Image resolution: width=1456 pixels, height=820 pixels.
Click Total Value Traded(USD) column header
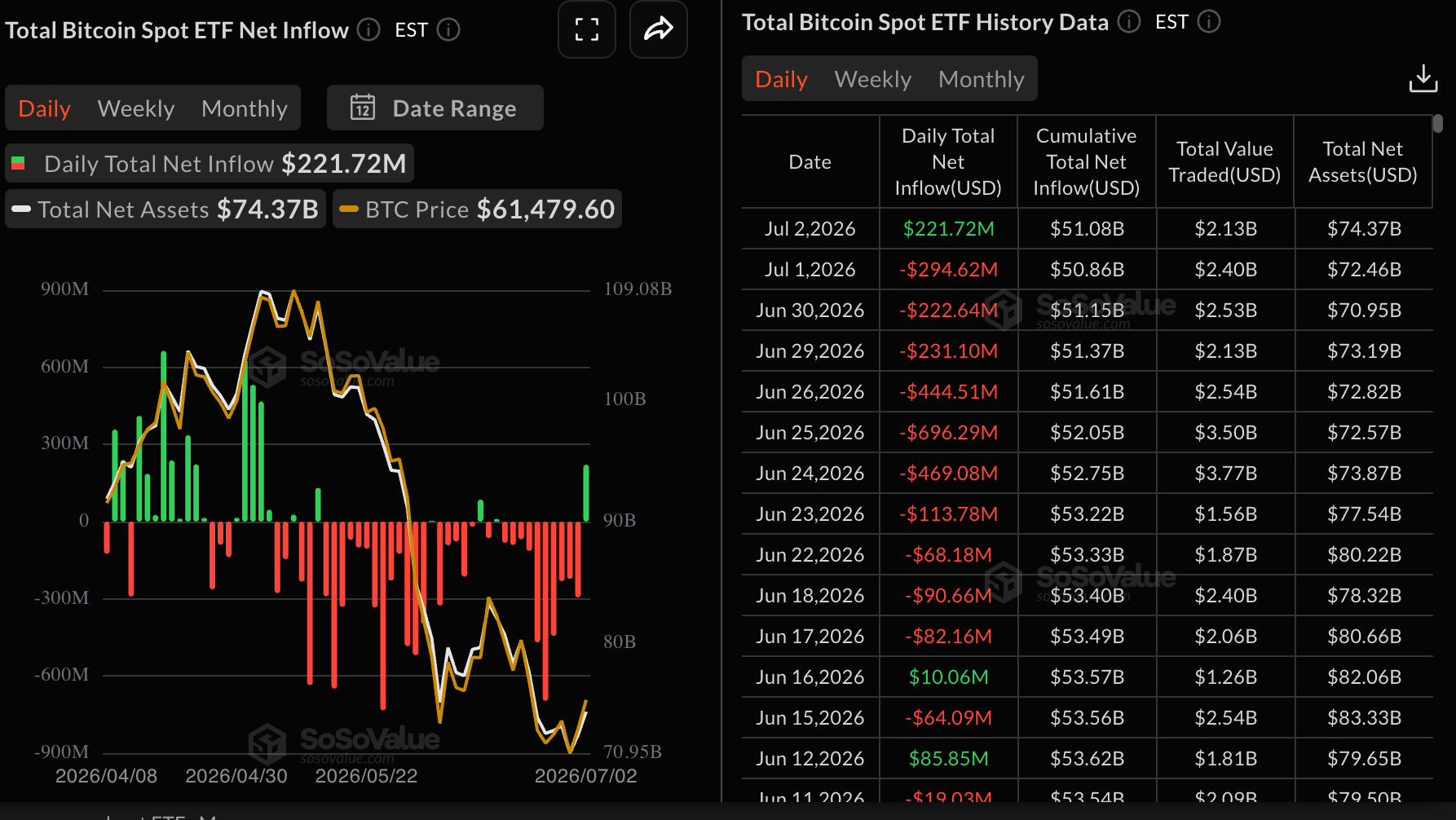pos(1224,162)
